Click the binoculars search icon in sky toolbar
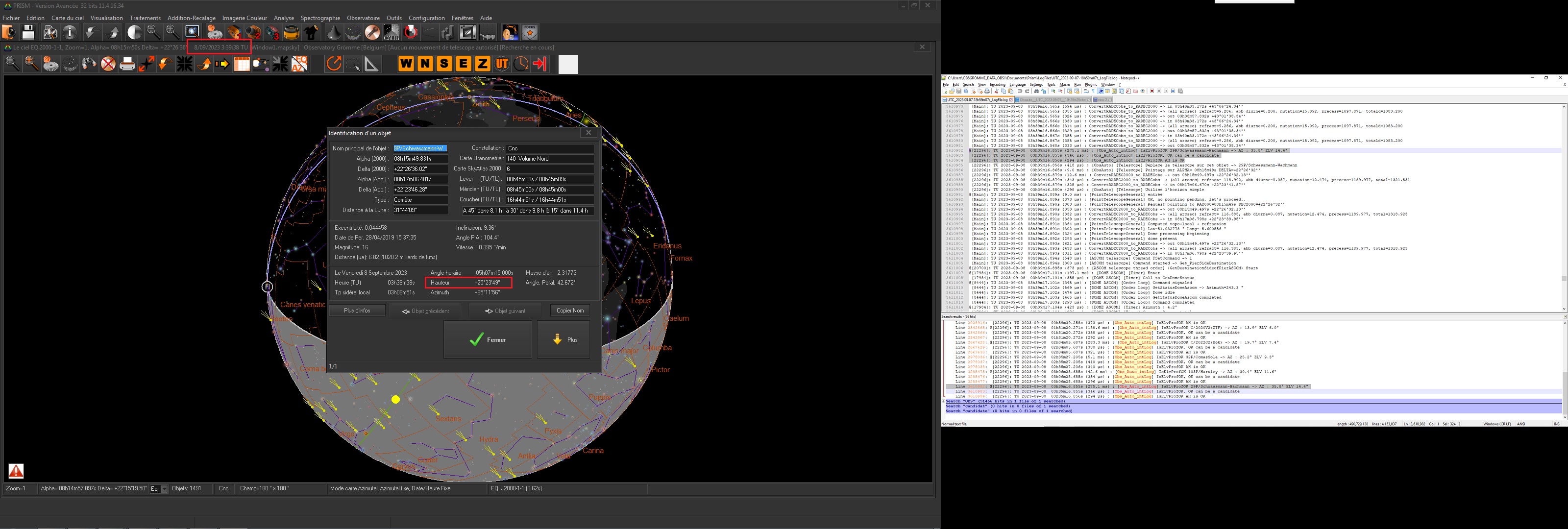The width and height of the screenshot is (1568, 529). click(x=89, y=64)
